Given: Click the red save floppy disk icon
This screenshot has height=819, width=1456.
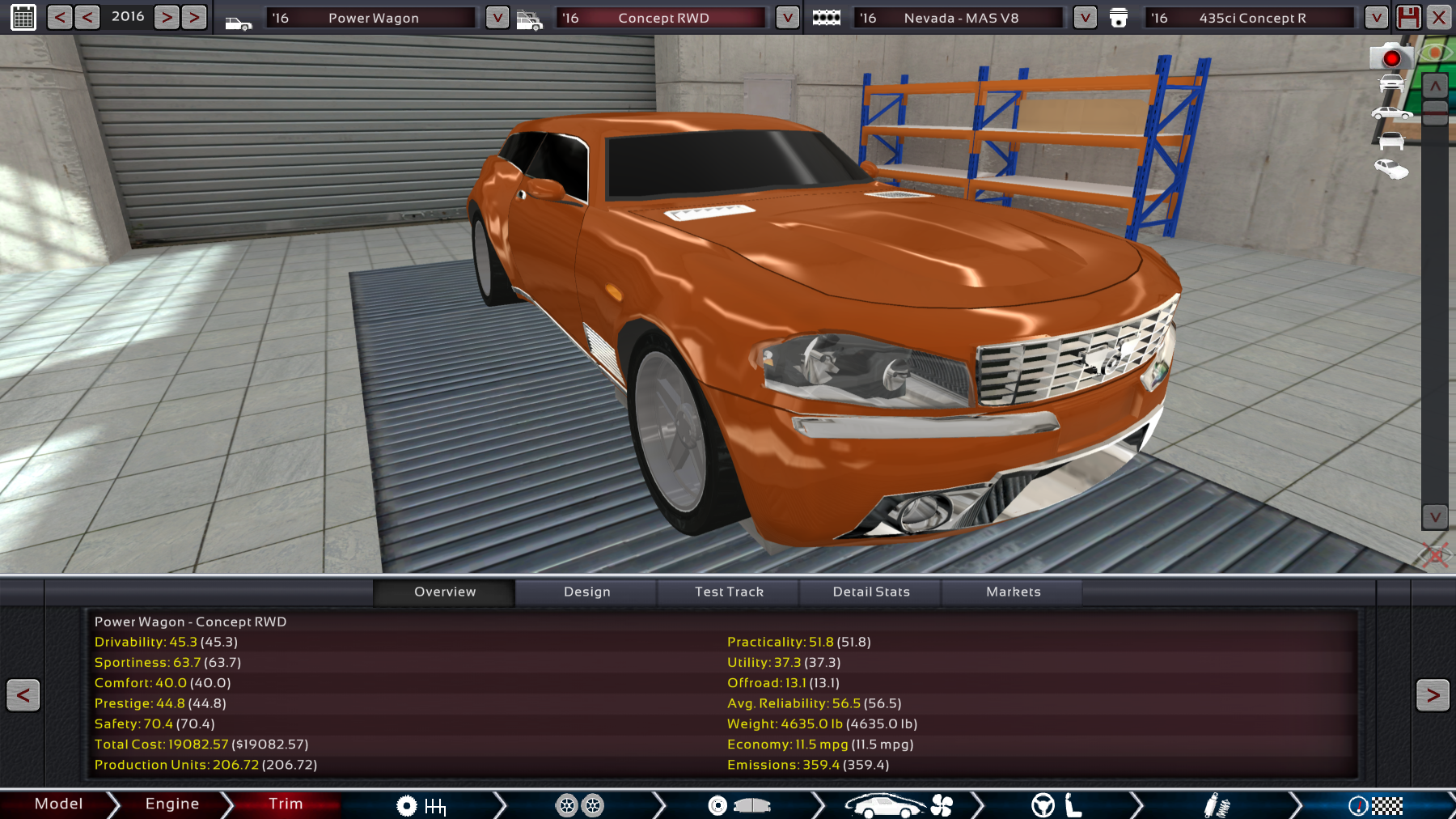Looking at the screenshot, I should point(1408,17).
